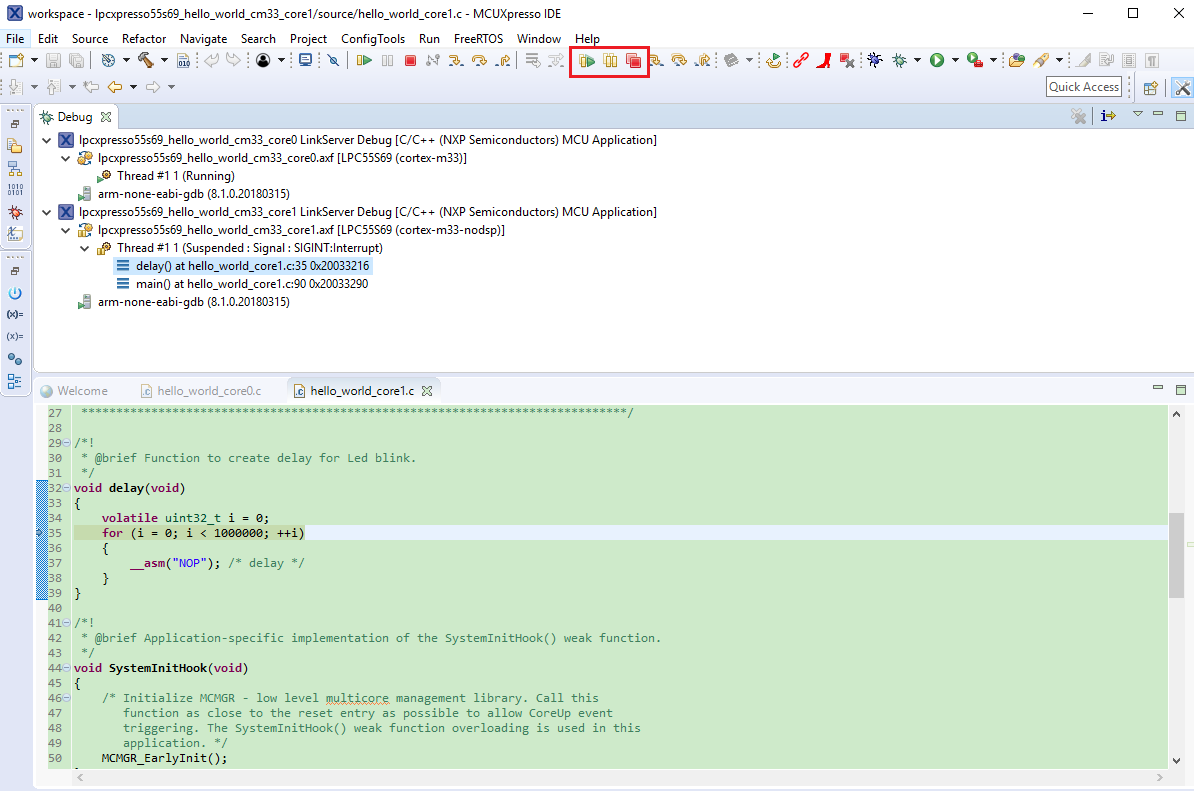Click the Open Perspective icon
Viewport: 1194px width, 791px height.
(1151, 88)
